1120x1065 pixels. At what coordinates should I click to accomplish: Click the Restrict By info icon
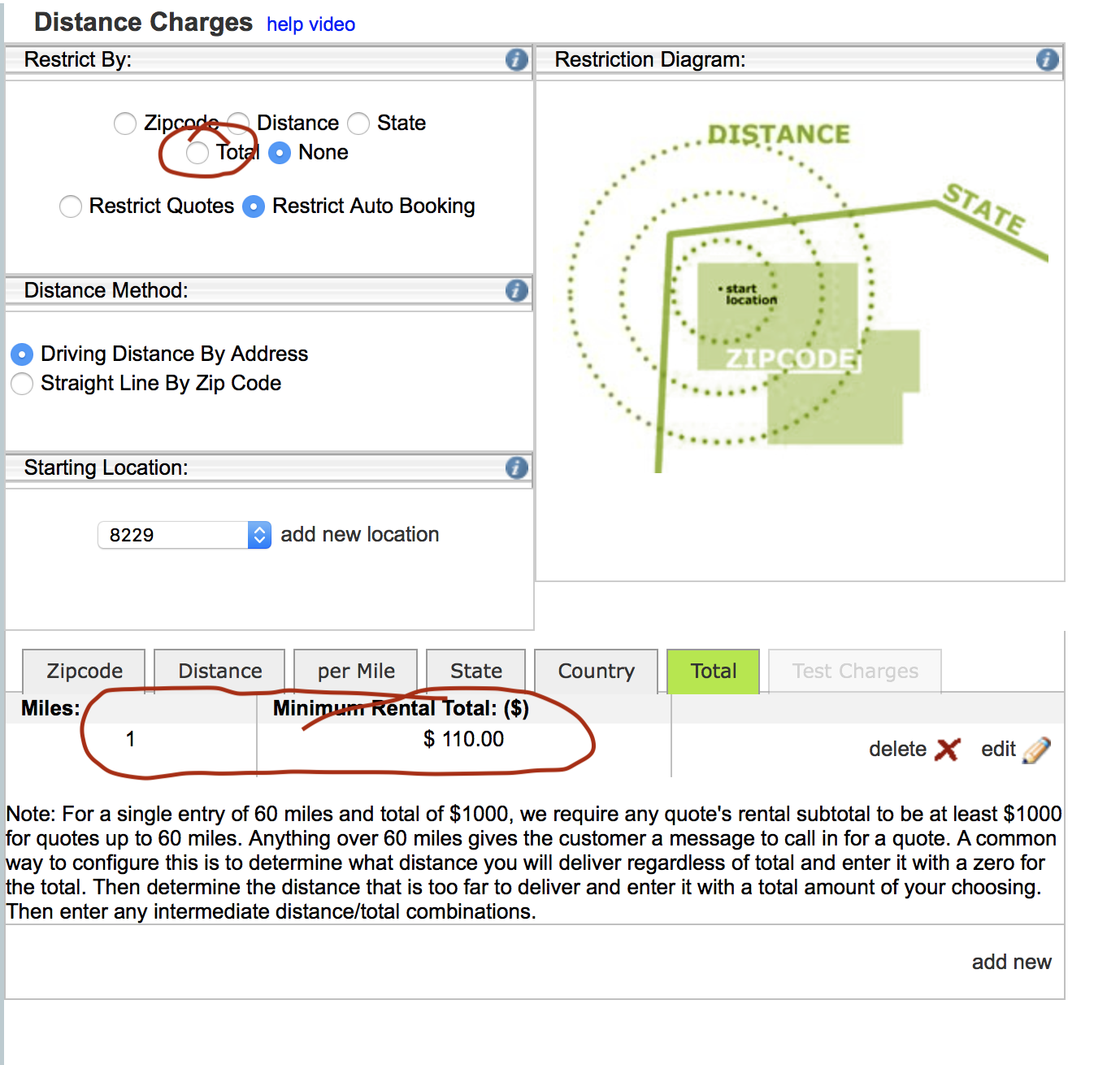click(x=516, y=59)
